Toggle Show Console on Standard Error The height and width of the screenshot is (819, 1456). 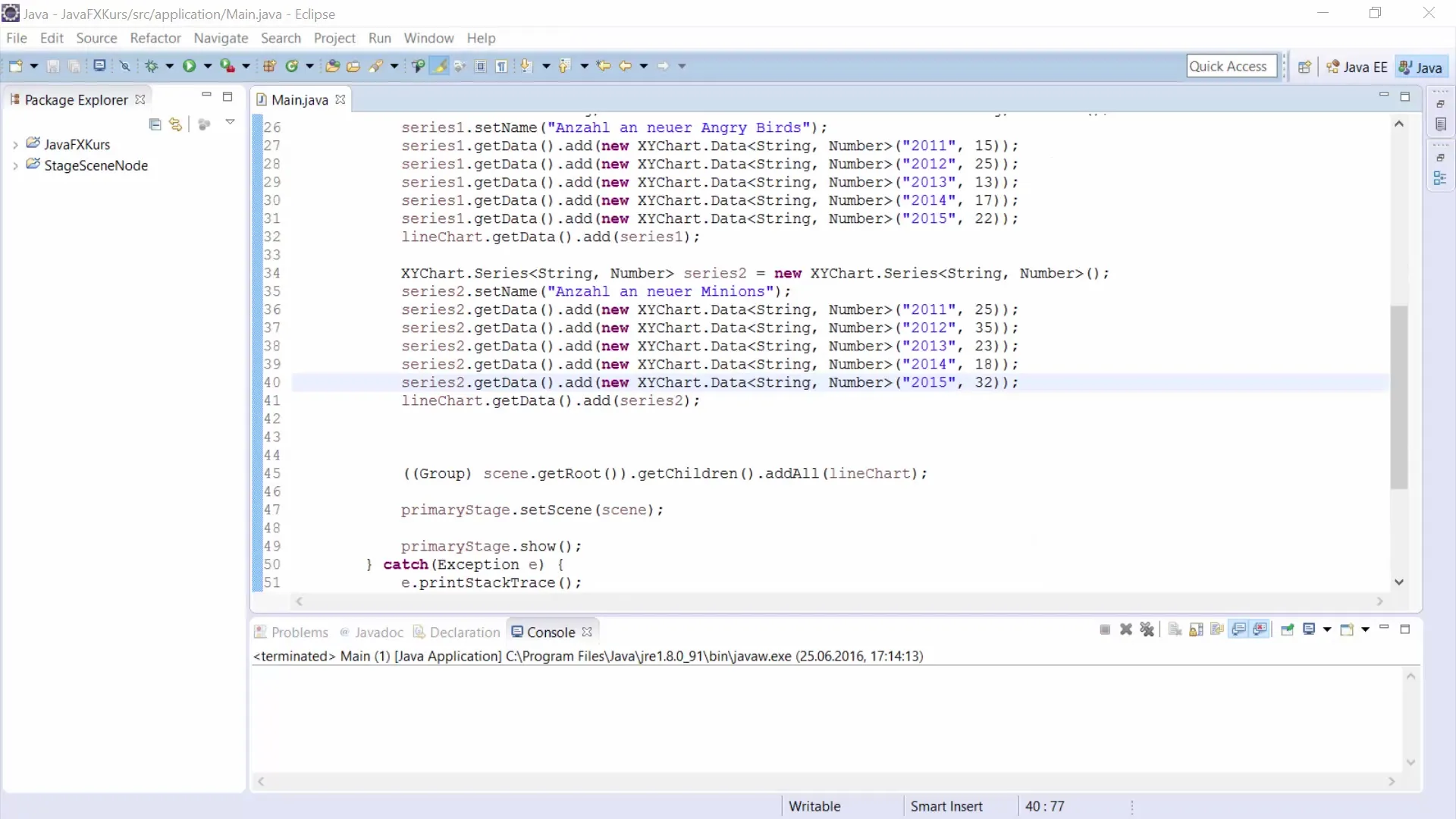tap(1260, 629)
